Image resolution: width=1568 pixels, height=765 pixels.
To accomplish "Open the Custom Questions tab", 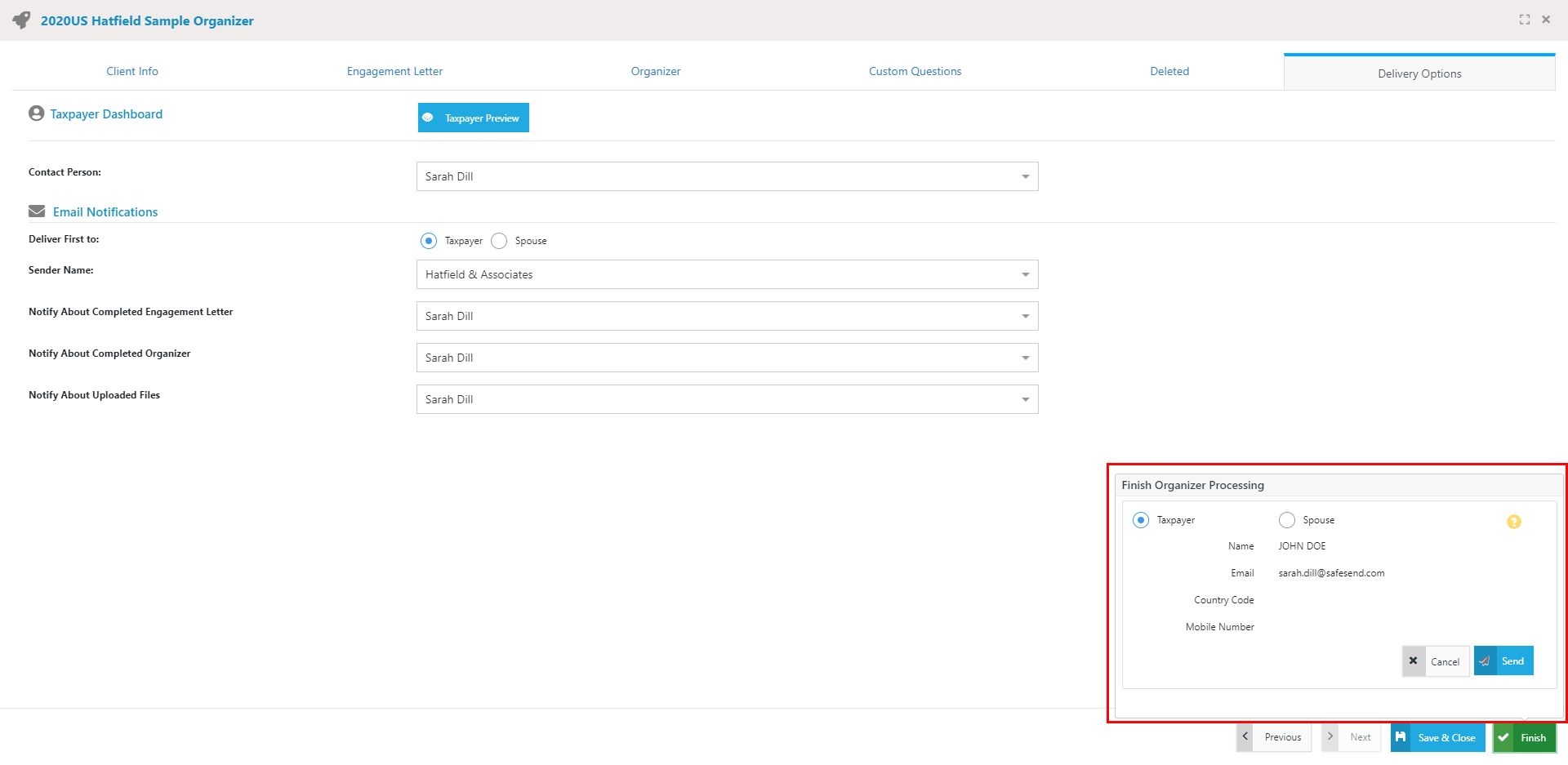I will click(915, 71).
